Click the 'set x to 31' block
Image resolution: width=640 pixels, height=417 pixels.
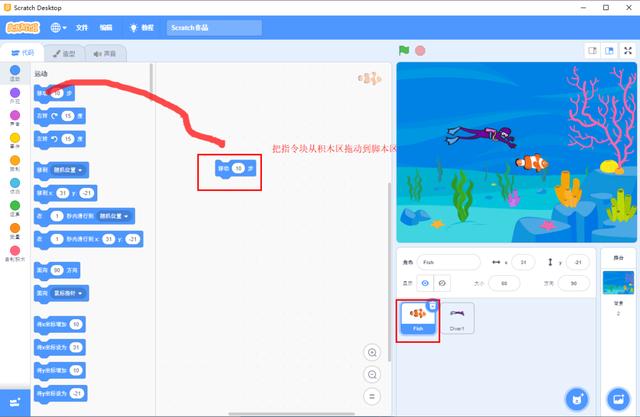click(60, 348)
